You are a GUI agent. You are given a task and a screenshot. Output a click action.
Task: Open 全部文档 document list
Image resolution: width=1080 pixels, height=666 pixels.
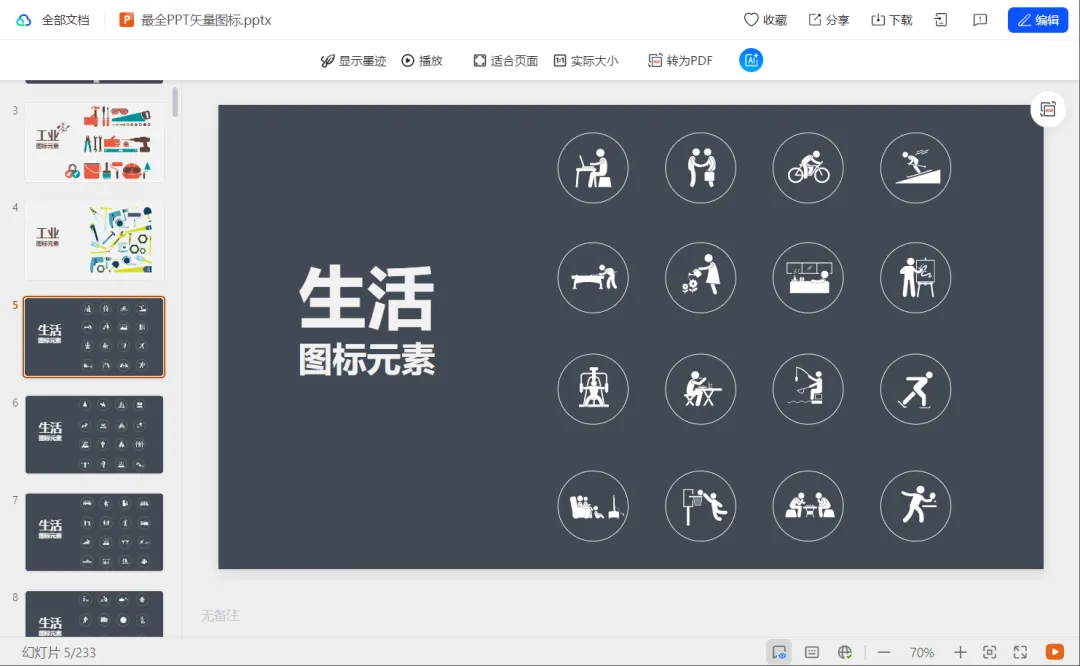(x=65, y=20)
